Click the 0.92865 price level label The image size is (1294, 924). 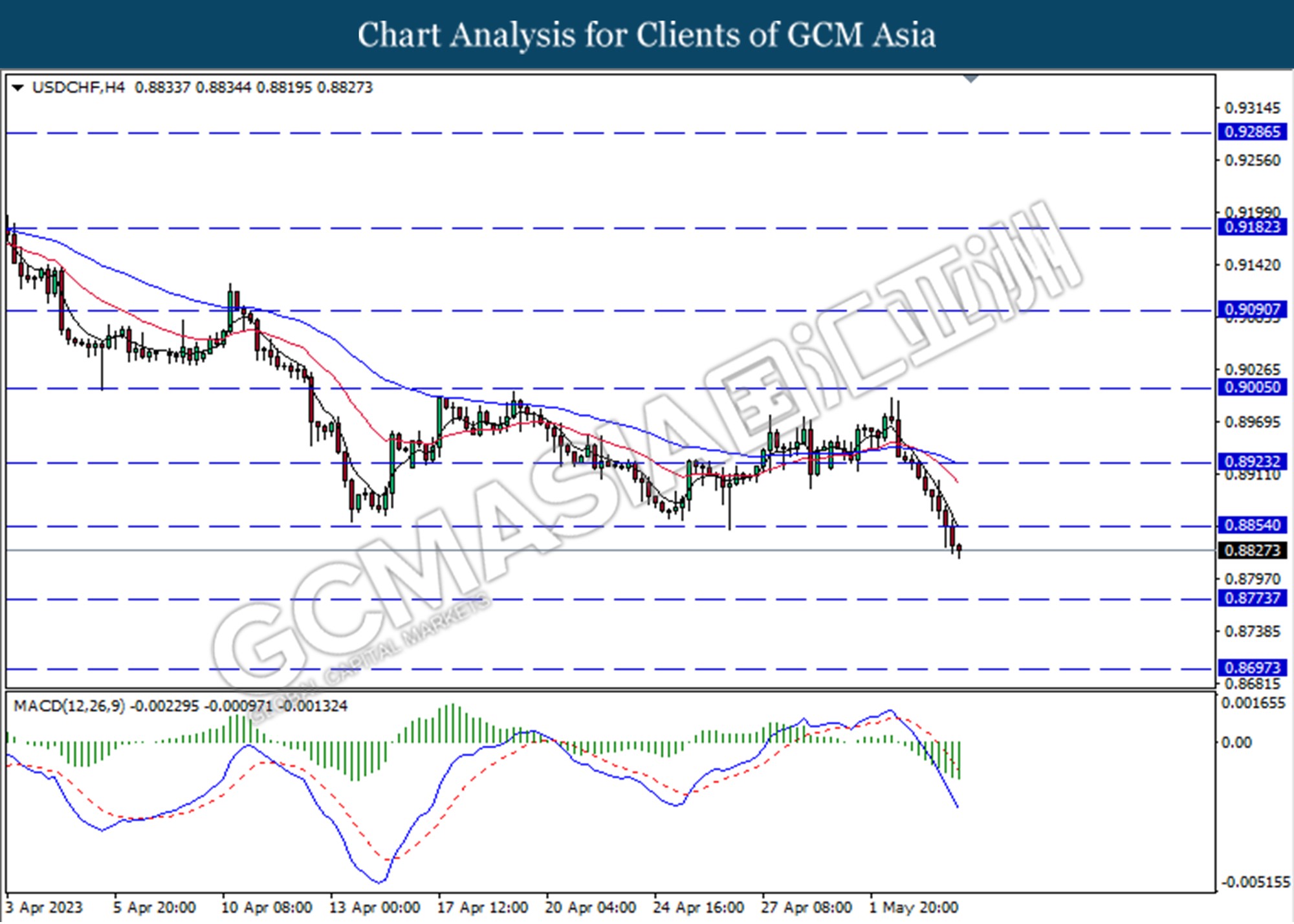coord(1253,132)
